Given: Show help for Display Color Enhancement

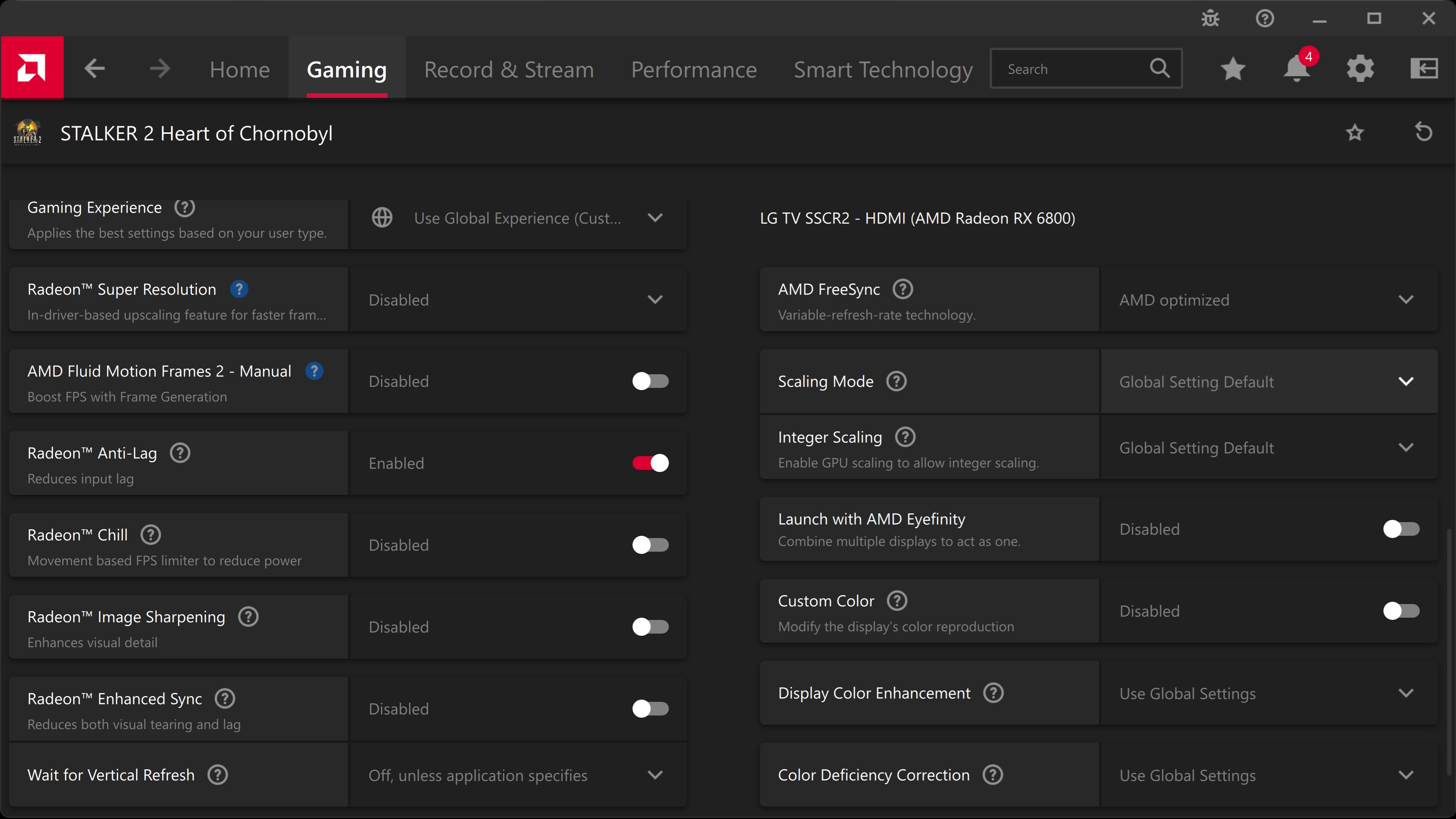Looking at the screenshot, I should tap(994, 693).
